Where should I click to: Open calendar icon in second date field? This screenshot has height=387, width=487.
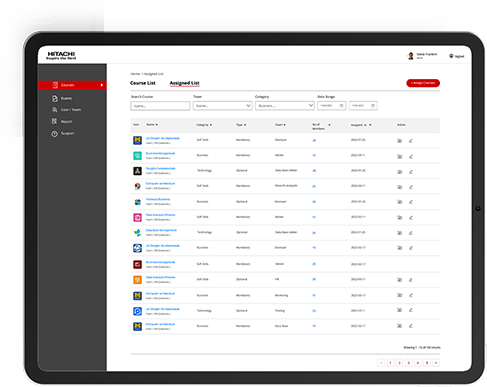pos(373,106)
